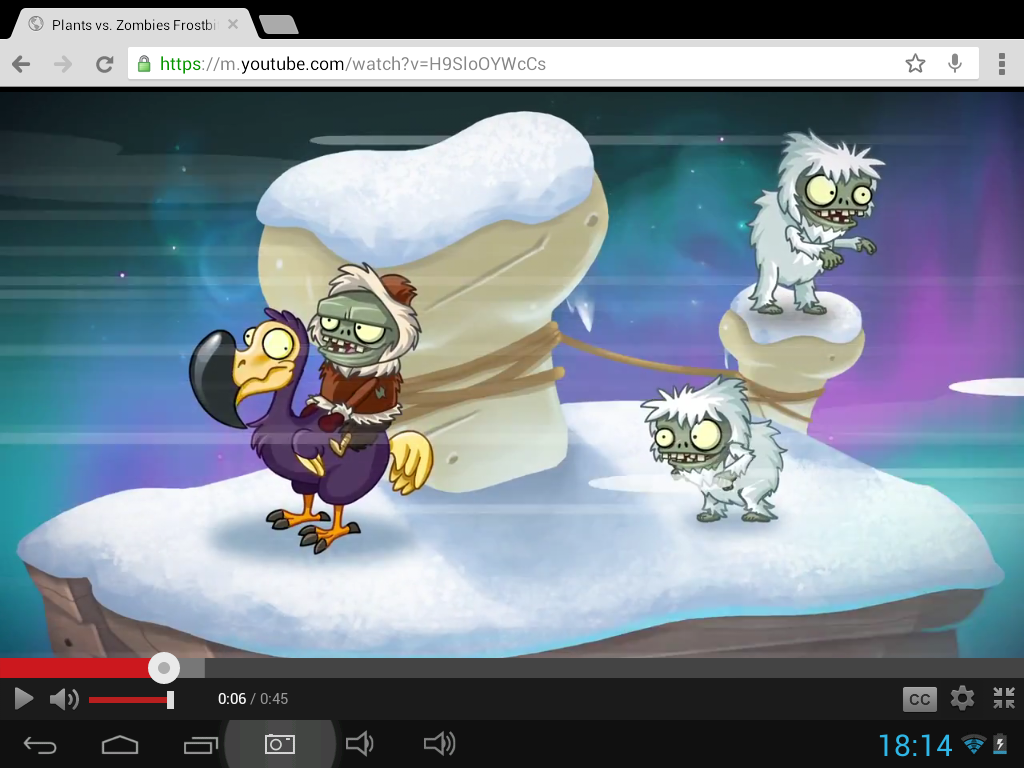Screen dimensions: 1024x768
Task: Close the Plants vs. Zombies tab
Action: coord(233,25)
